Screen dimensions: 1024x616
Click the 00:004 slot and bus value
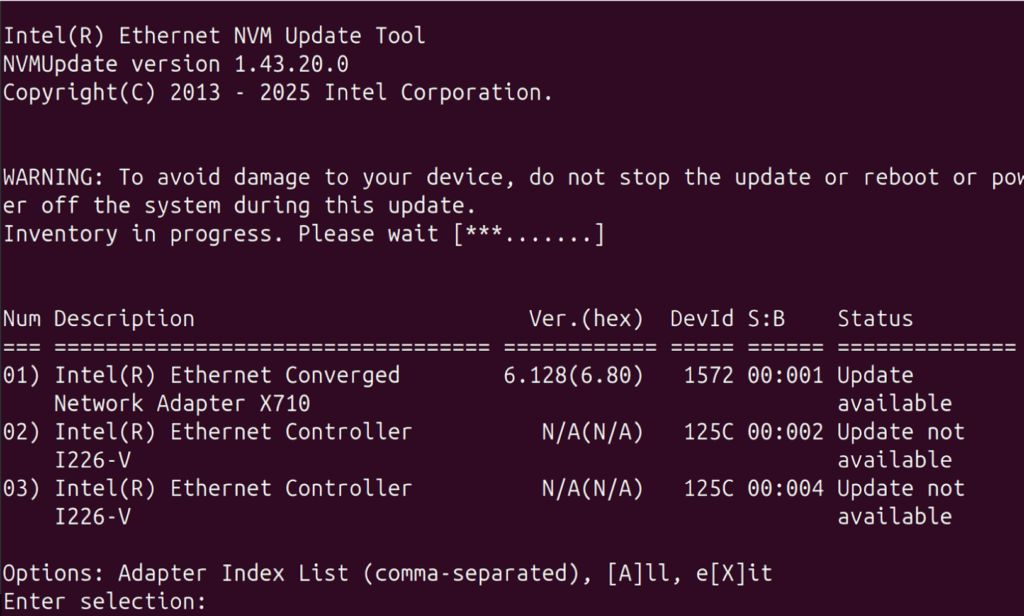click(785, 488)
